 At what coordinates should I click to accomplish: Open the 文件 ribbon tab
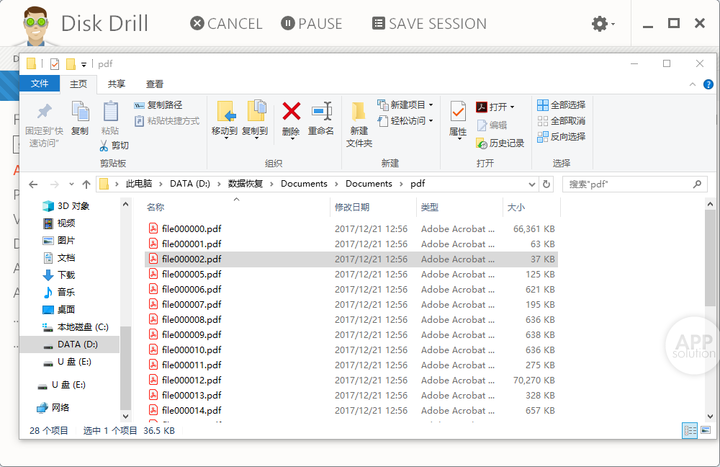(39, 84)
